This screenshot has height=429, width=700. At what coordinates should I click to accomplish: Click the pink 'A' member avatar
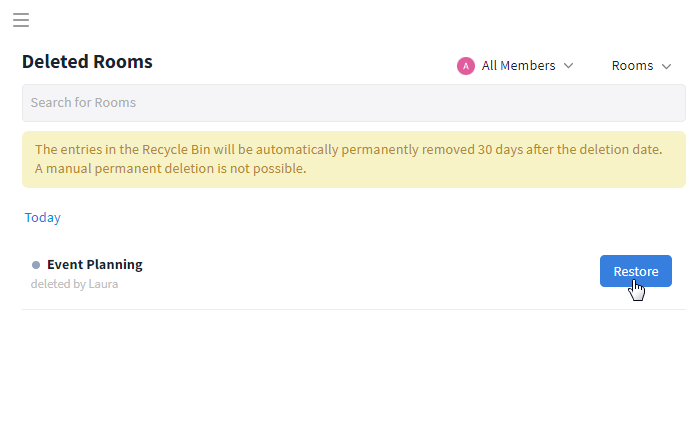click(x=466, y=66)
